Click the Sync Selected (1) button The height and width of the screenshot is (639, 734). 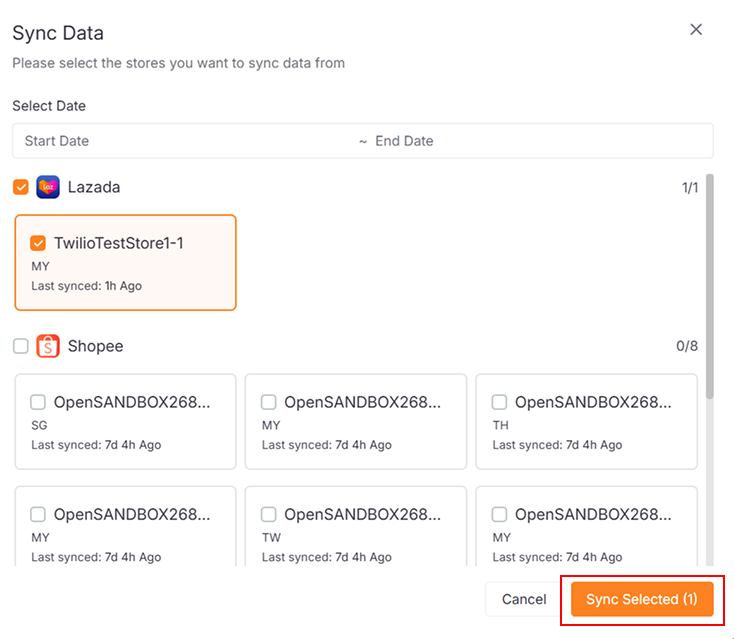(641, 599)
